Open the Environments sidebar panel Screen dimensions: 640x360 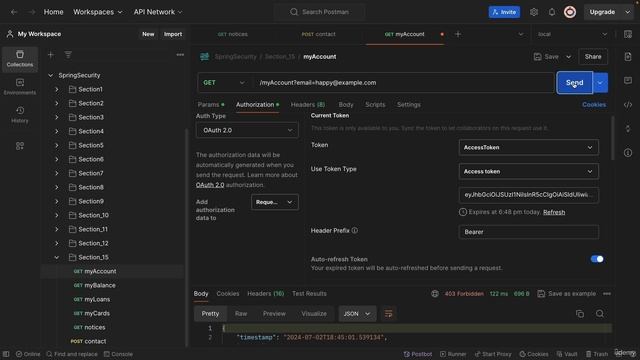[x=20, y=87]
